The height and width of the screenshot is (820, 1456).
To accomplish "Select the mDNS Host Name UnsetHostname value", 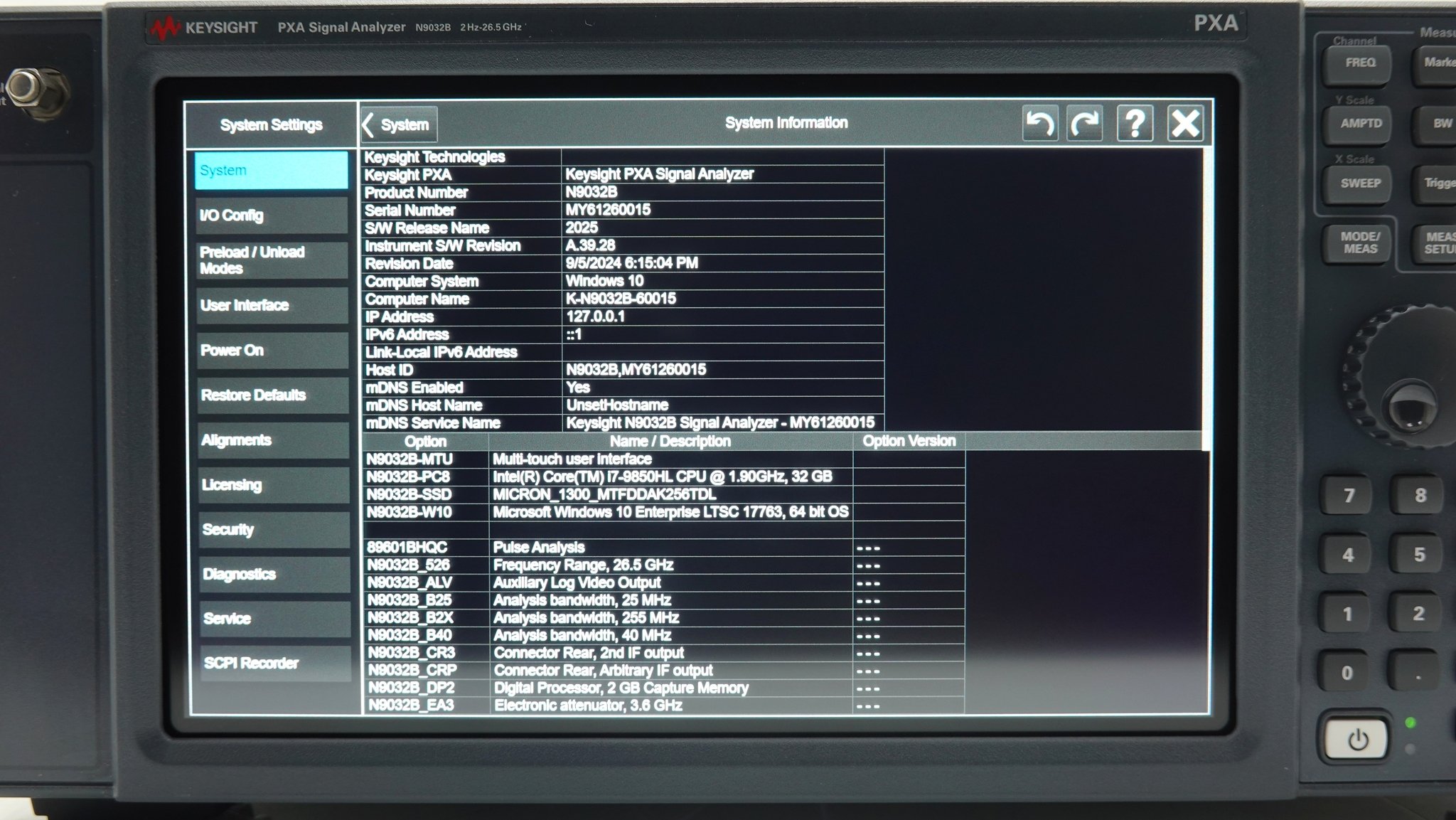I will point(617,405).
